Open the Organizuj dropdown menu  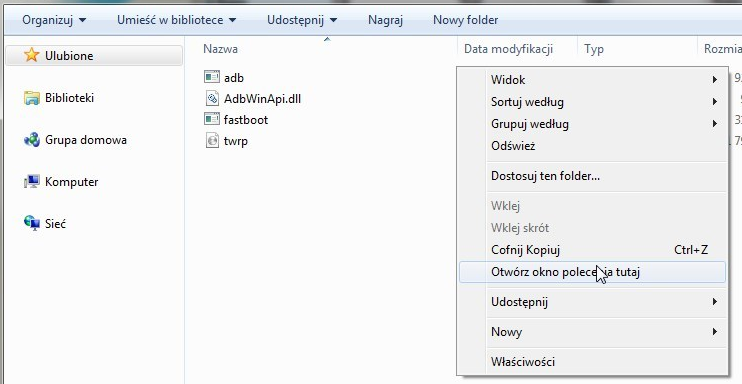coord(54,20)
